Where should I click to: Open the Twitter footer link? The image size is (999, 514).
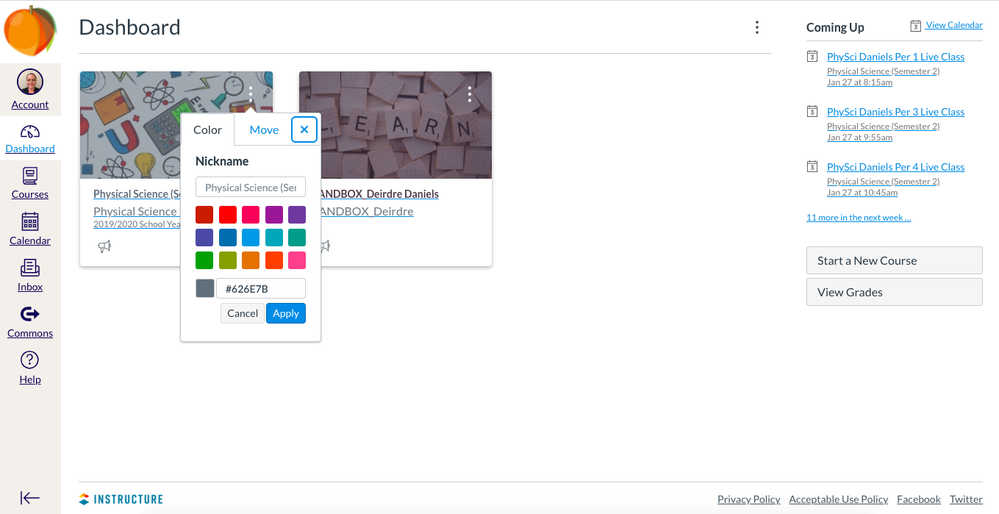[x=966, y=499]
